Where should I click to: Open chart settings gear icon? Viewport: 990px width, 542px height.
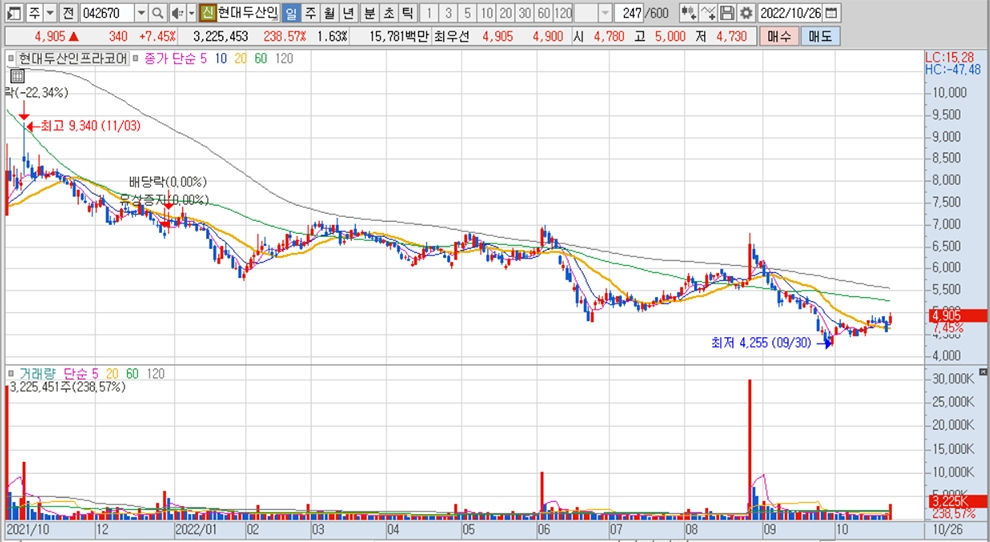(x=746, y=13)
